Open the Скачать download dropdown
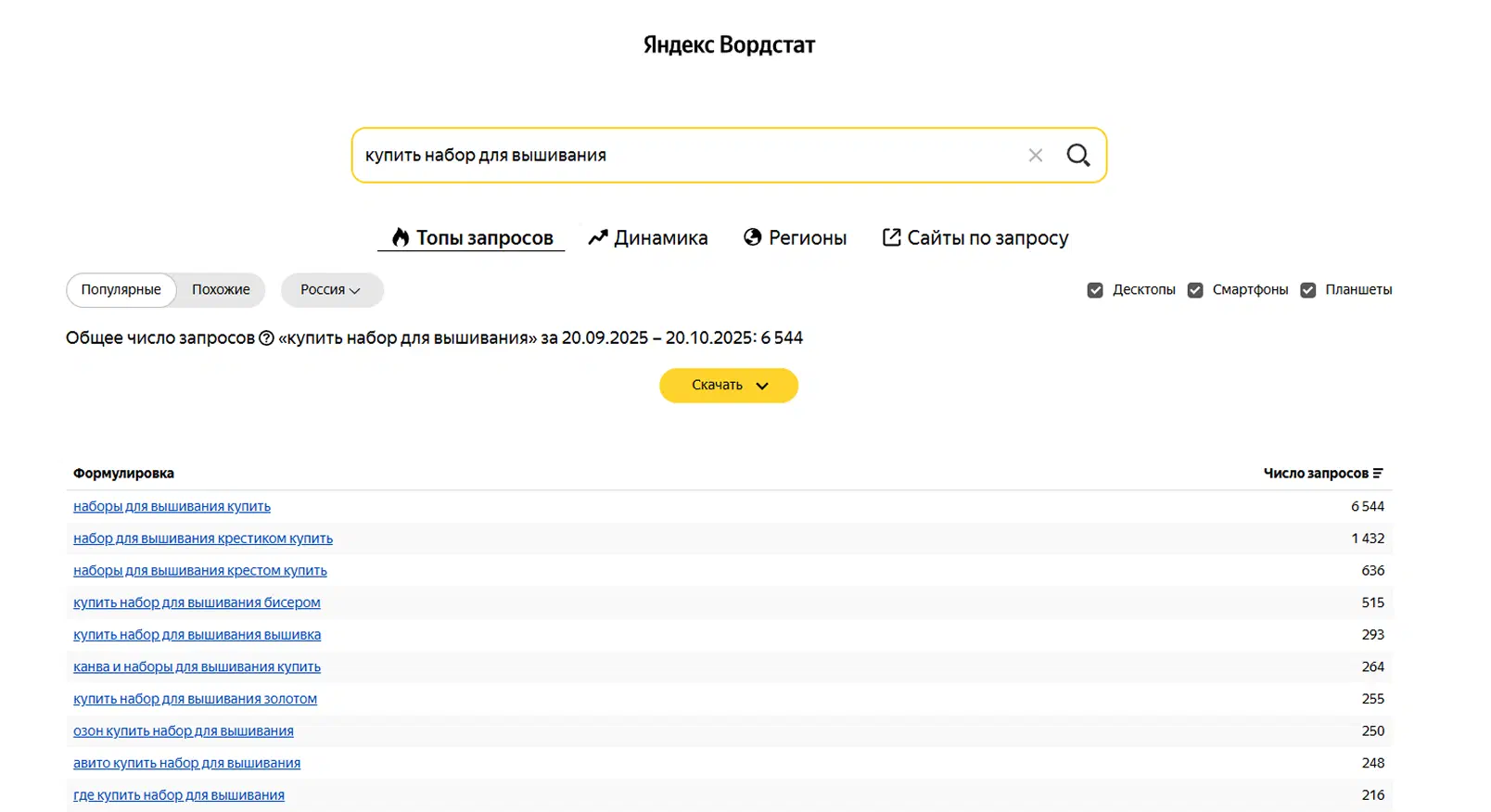 [x=729, y=386]
